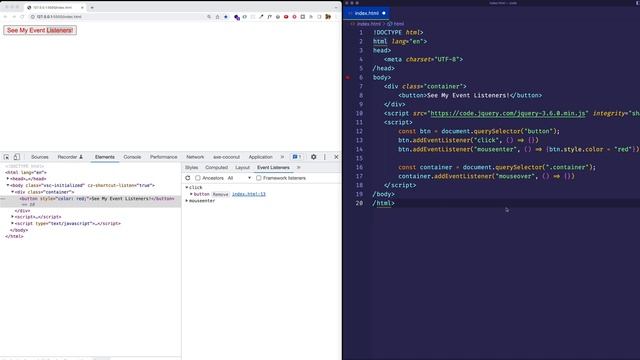The height and width of the screenshot is (360, 640).
Task: Click the first red circular extension icon
Action: (x=286, y=17)
